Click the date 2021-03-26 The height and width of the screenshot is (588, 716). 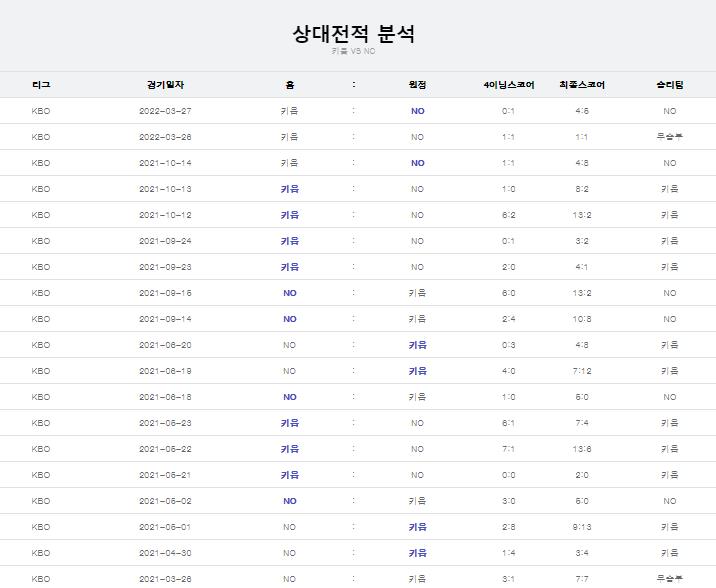click(x=165, y=579)
